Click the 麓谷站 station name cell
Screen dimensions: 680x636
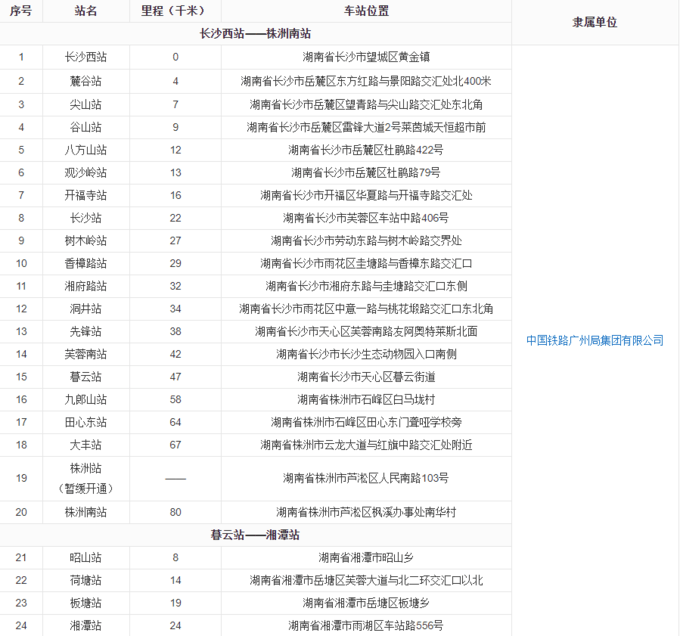[x=86, y=81]
